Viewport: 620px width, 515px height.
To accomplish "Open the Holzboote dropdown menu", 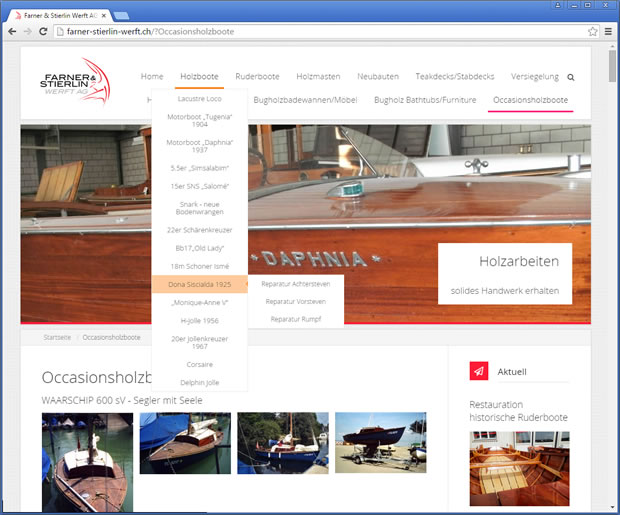I will (x=199, y=76).
